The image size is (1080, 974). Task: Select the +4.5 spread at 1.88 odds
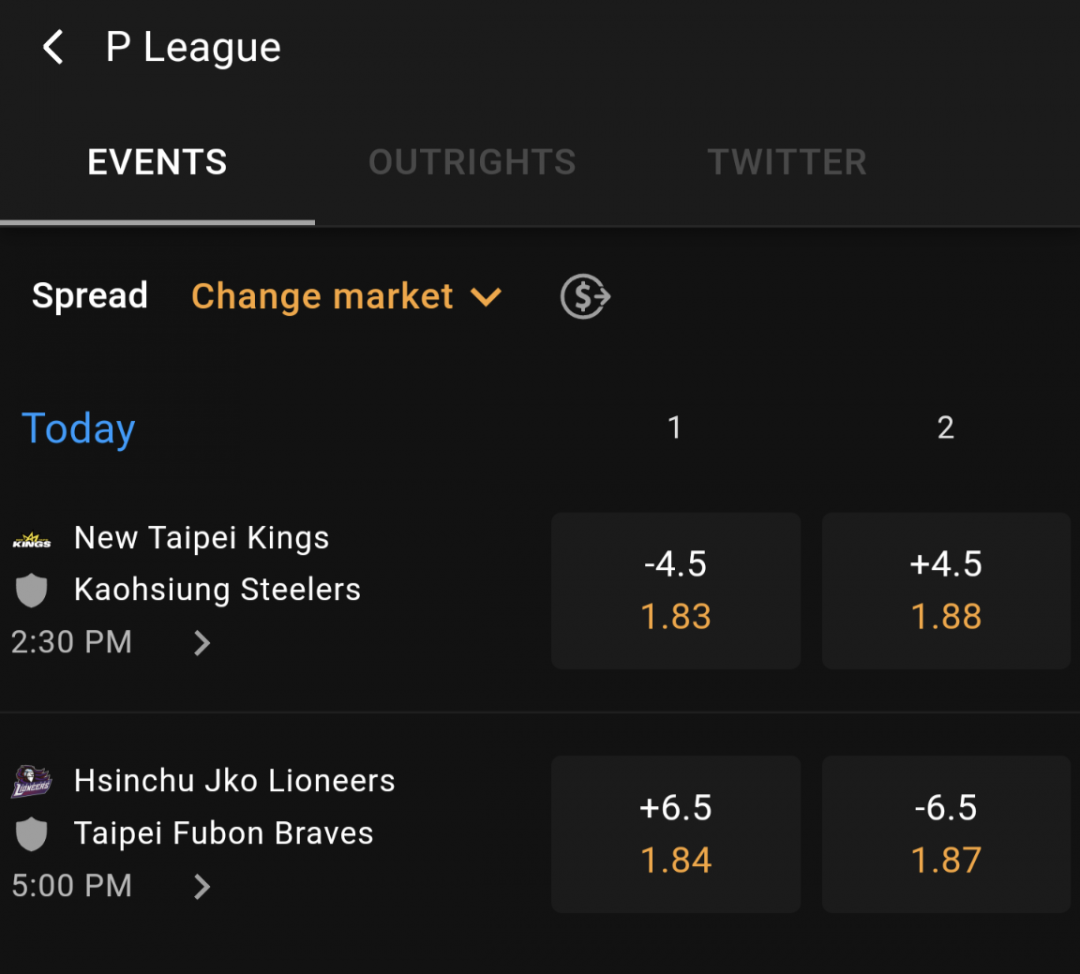click(946, 590)
